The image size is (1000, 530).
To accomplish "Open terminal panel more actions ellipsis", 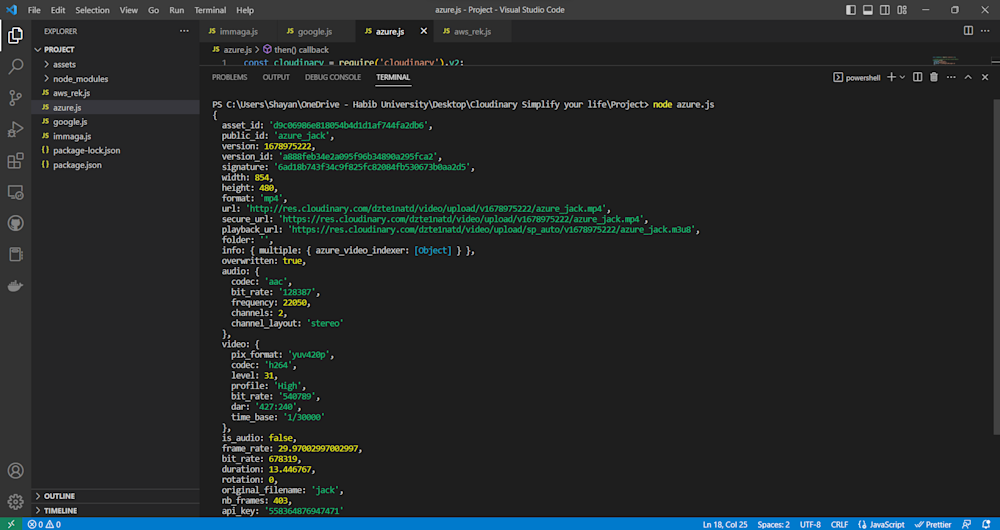I will (x=951, y=77).
